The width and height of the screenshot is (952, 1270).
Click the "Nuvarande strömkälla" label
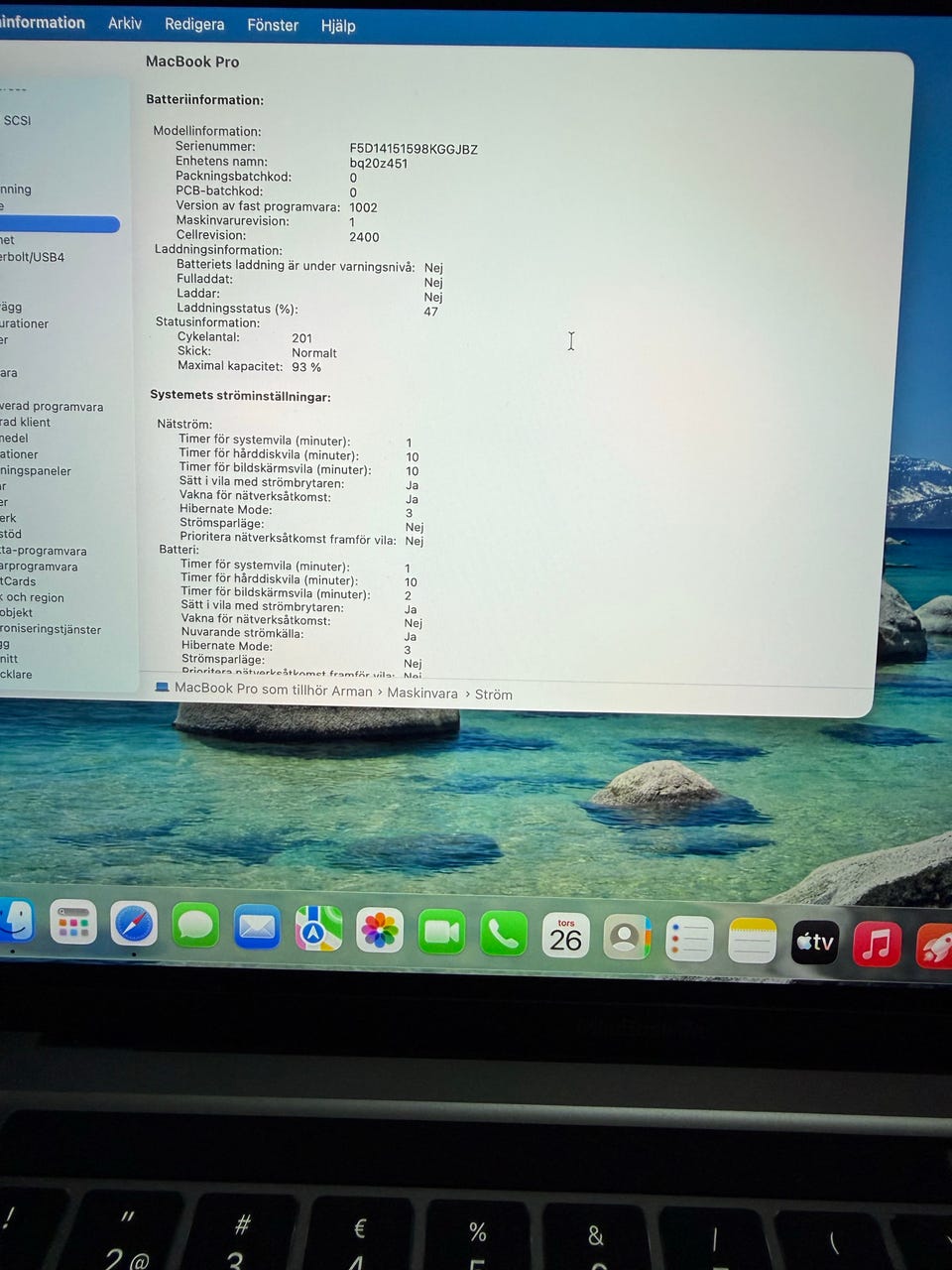click(x=243, y=633)
